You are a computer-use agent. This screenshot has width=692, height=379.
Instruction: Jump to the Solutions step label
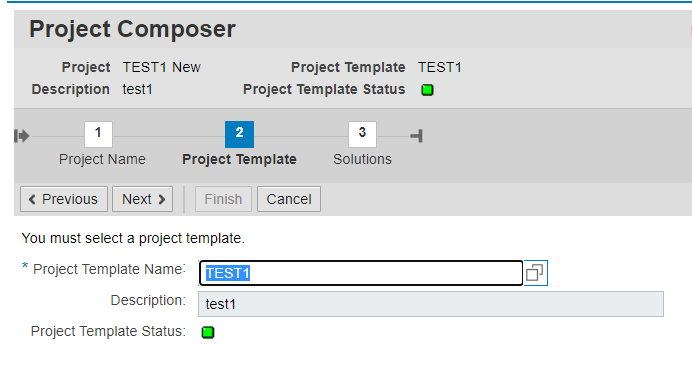click(x=362, y=159)
